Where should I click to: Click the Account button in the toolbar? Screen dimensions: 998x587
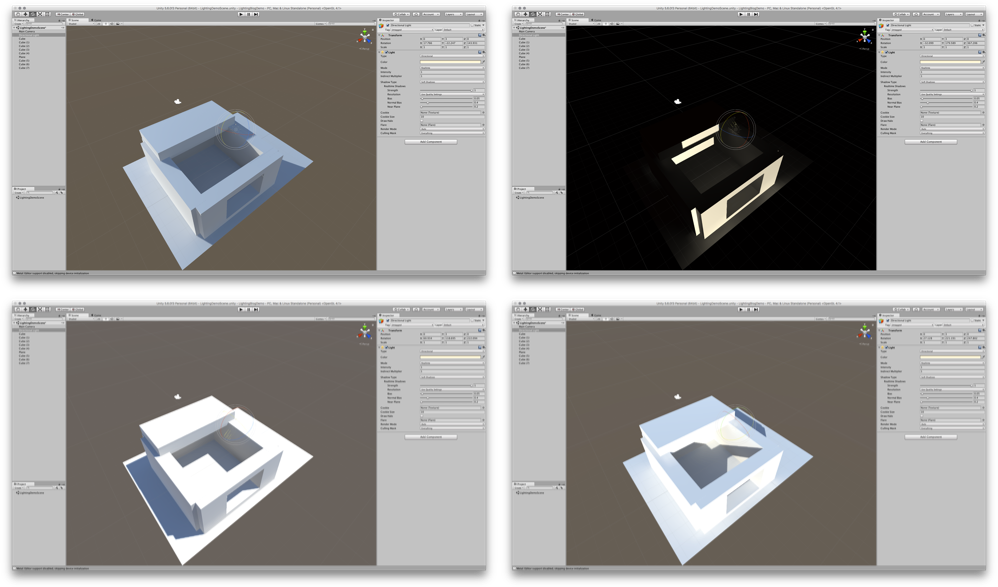pyautogui.click(x=431, y=13)
